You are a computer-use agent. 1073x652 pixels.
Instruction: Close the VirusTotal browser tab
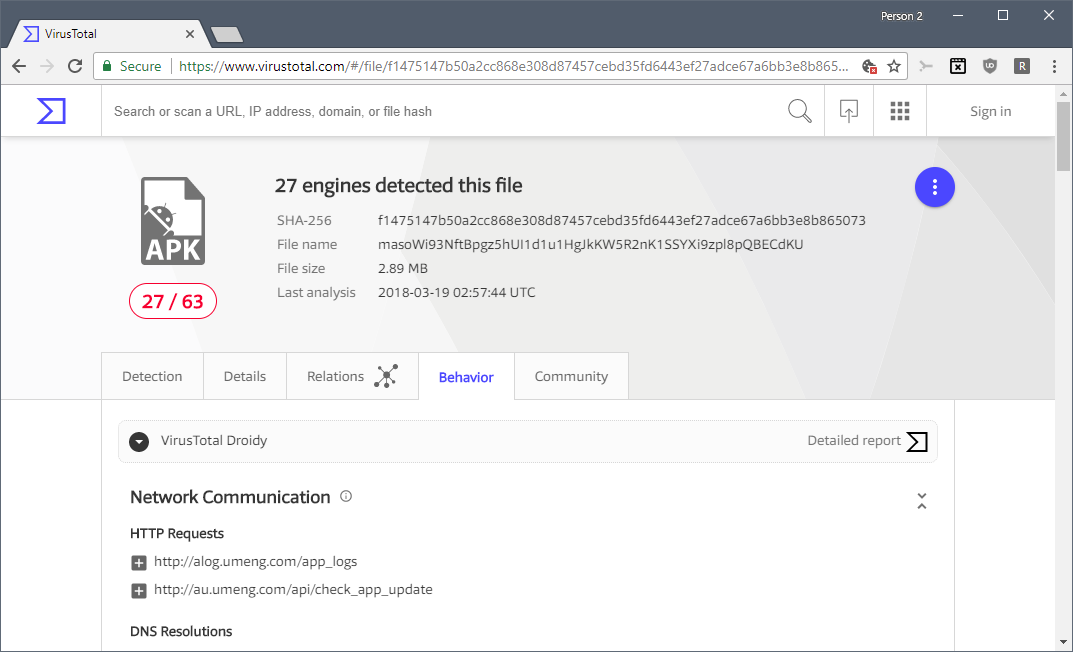(190, 34)
